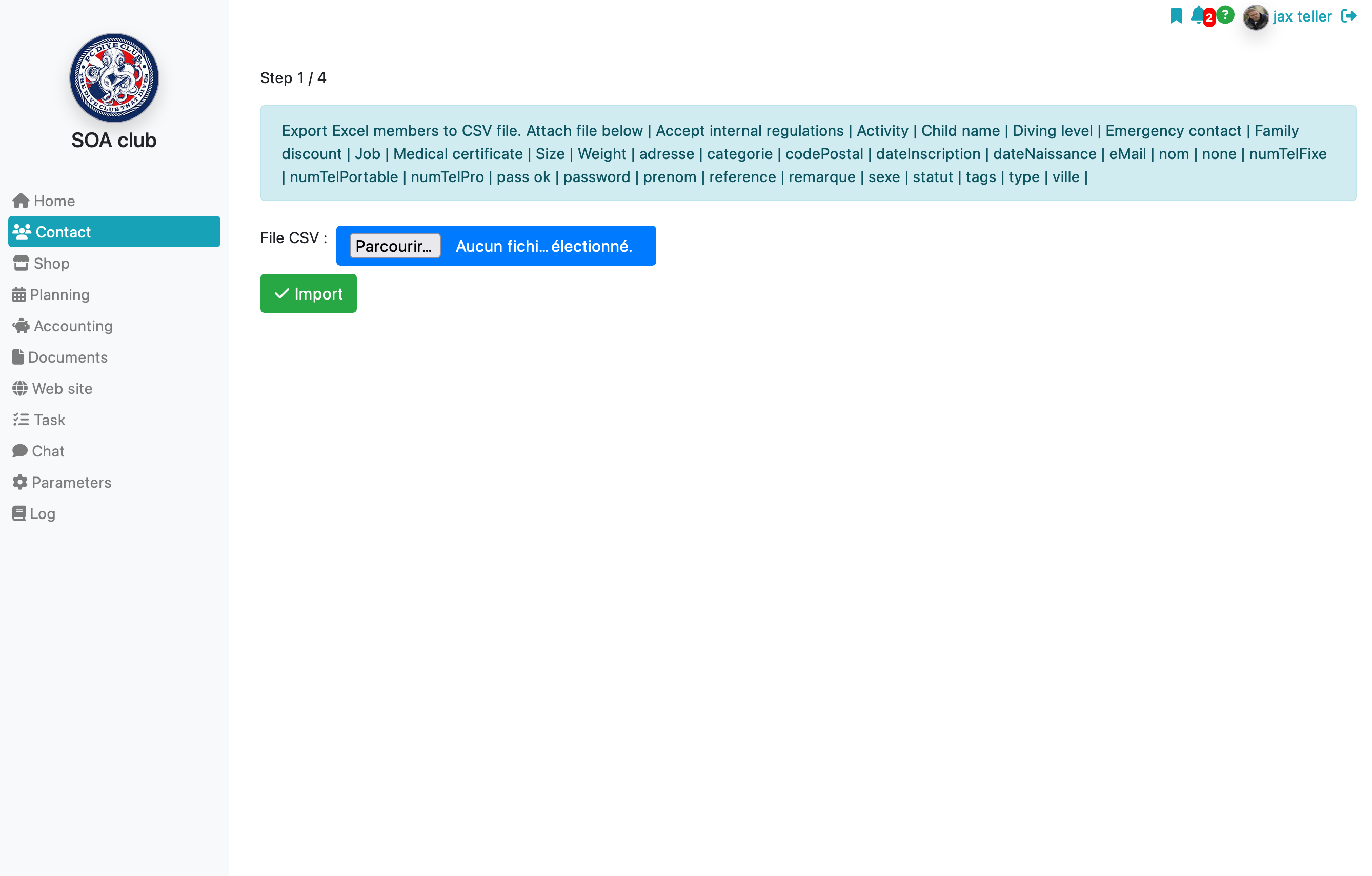
Task: Click the Task checklist icon
Action: pos(21,420)
